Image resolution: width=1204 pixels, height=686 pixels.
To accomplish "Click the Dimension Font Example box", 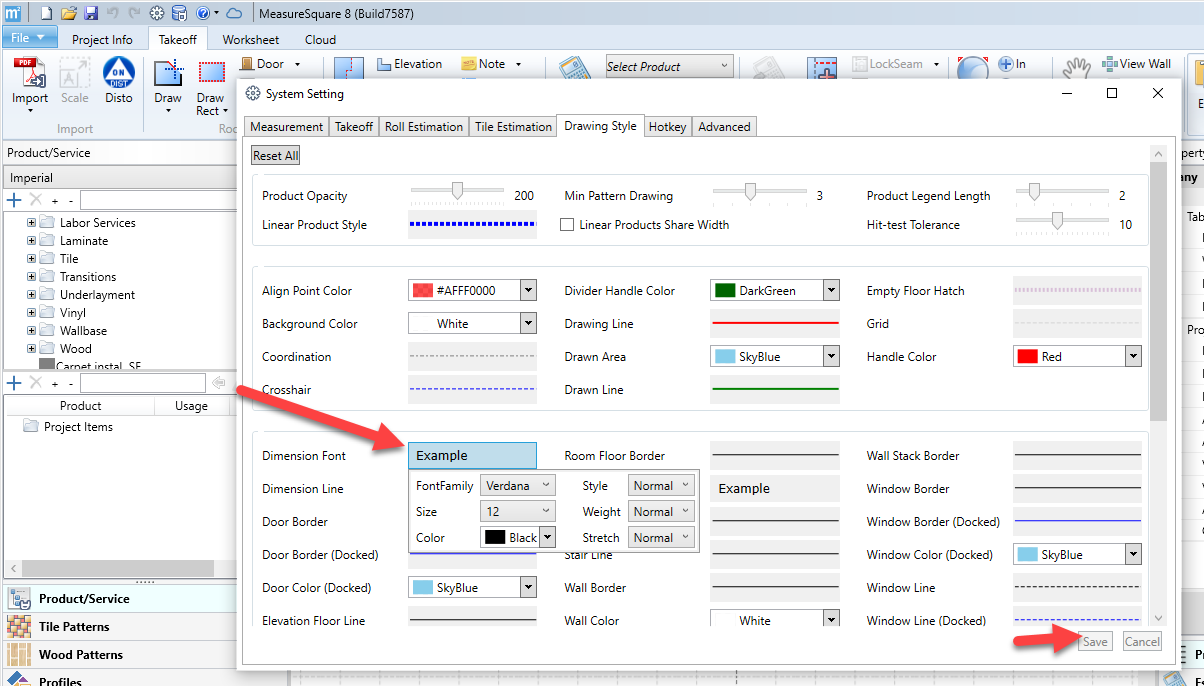I will pyautogui.click(x=472, y=456).
